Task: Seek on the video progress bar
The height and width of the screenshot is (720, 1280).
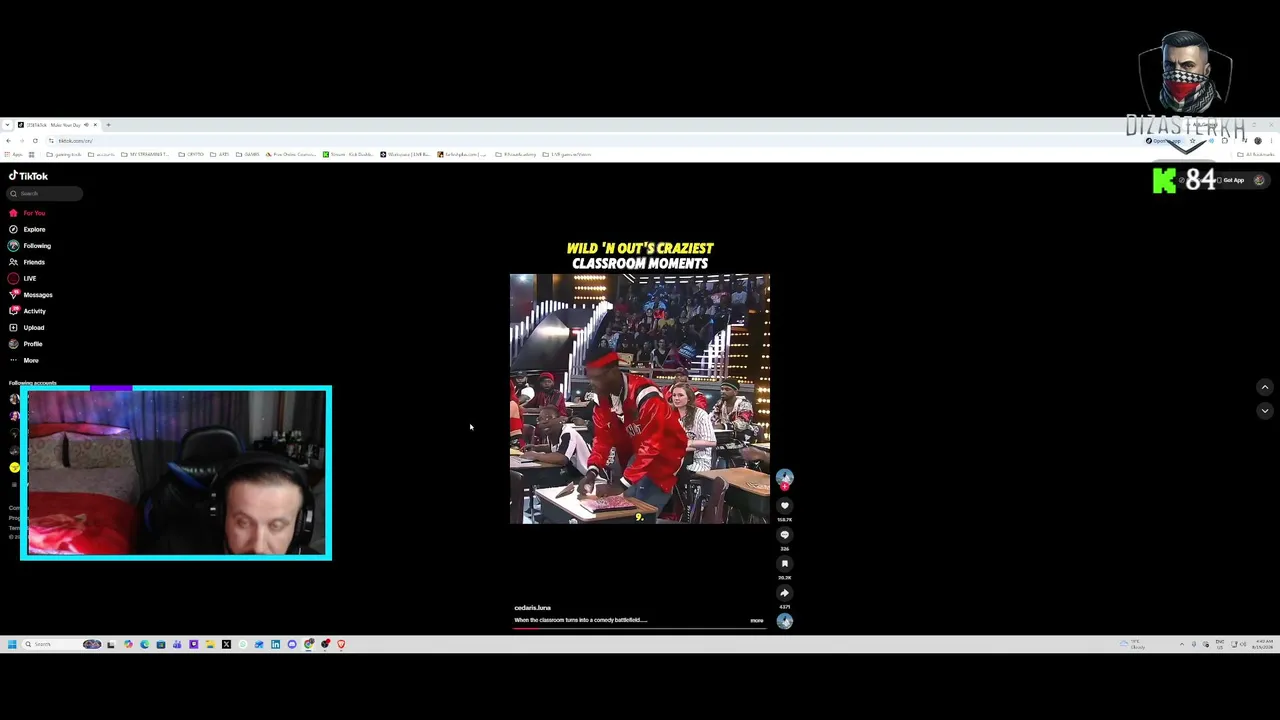Action: pyautogui.click(x=640, y=628)
